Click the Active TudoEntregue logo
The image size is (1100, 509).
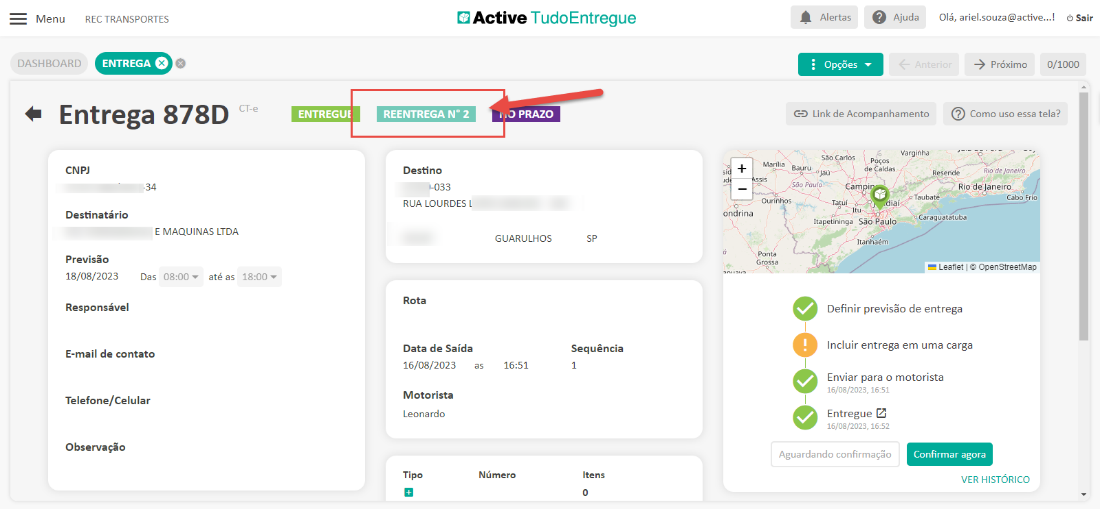click(546, 18)
